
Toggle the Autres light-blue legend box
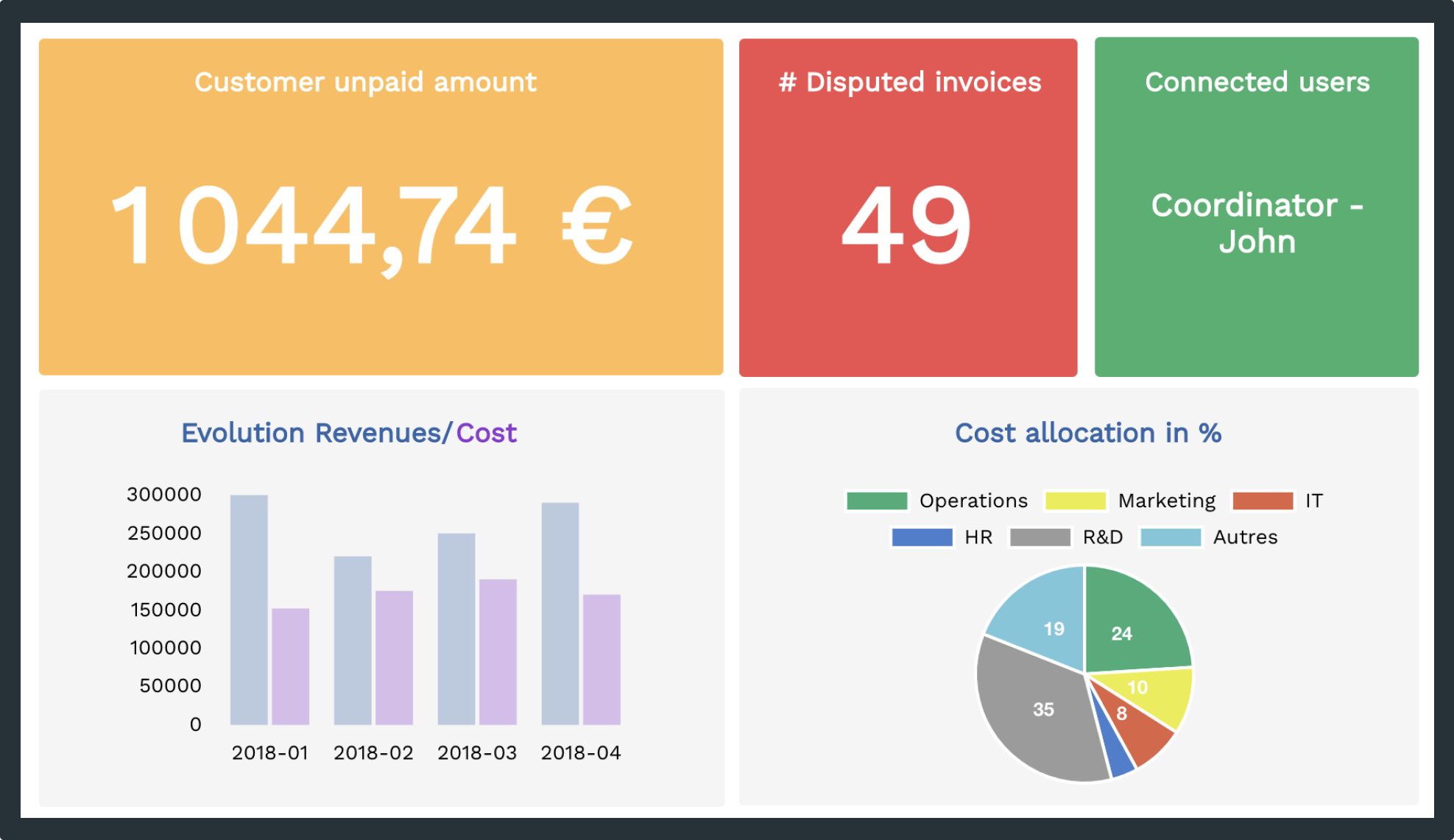(x=1171, y=537)
